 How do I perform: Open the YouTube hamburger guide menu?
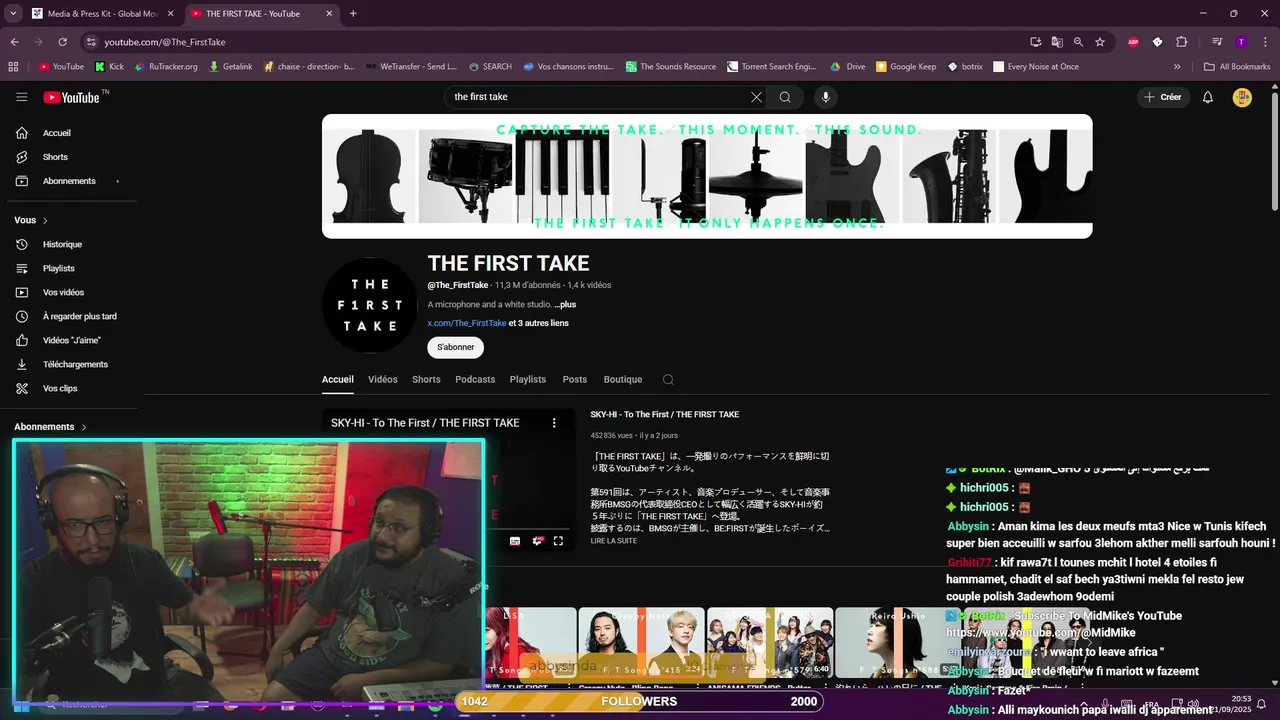22,97
